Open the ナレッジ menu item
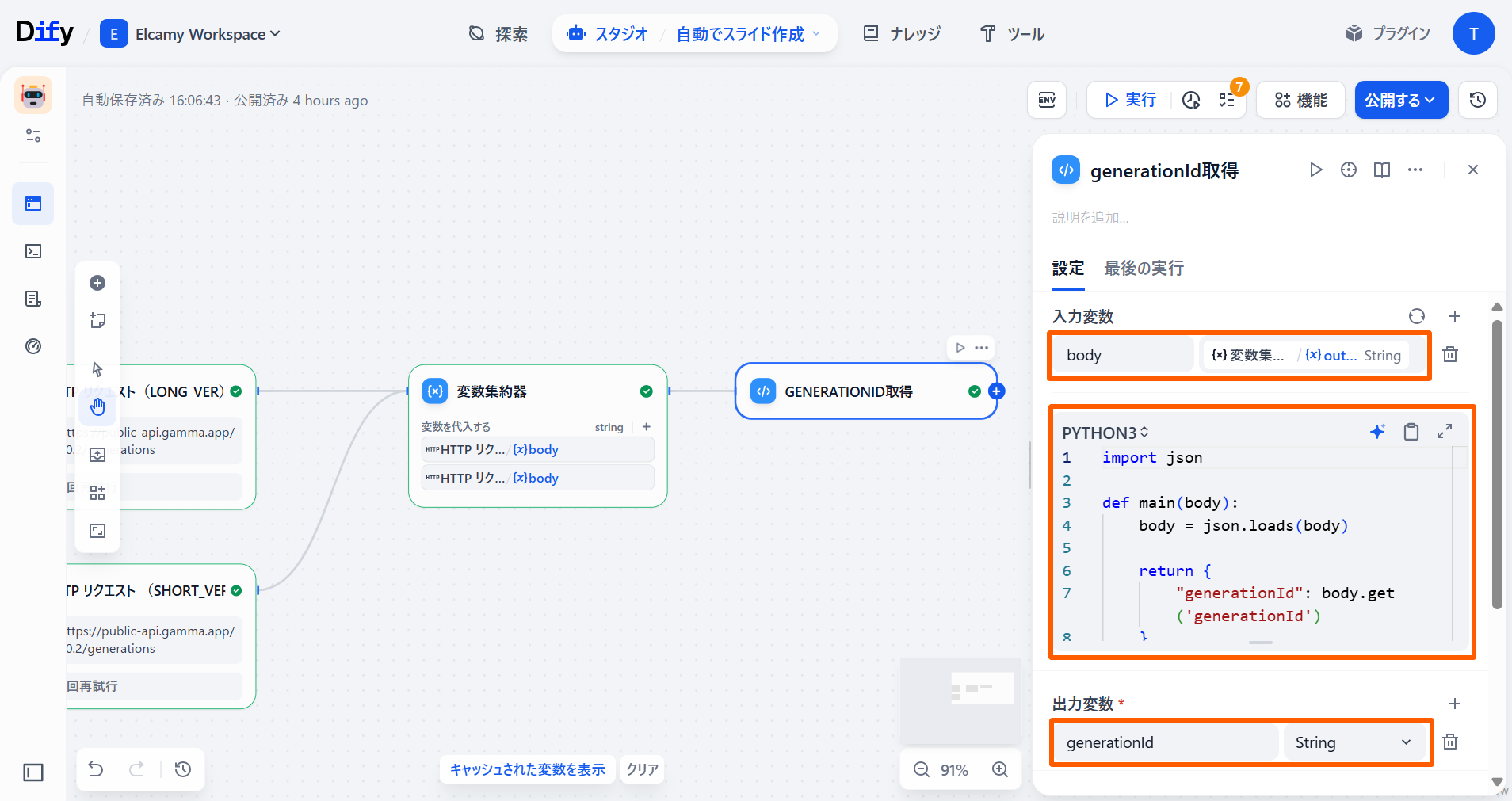The image size is (1512, 801). pos(902,34)
